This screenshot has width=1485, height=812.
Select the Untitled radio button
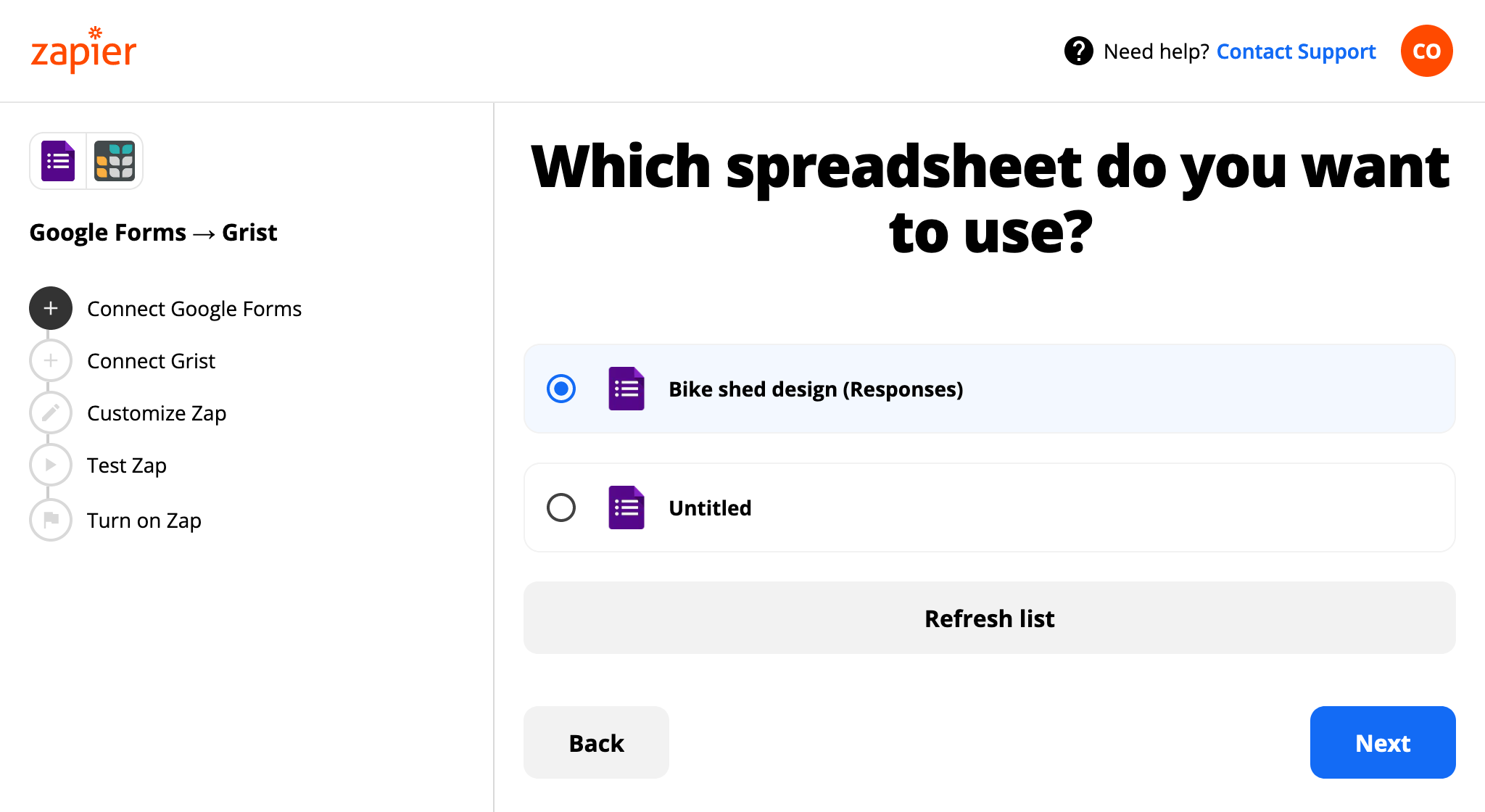[x=561, y=507]
